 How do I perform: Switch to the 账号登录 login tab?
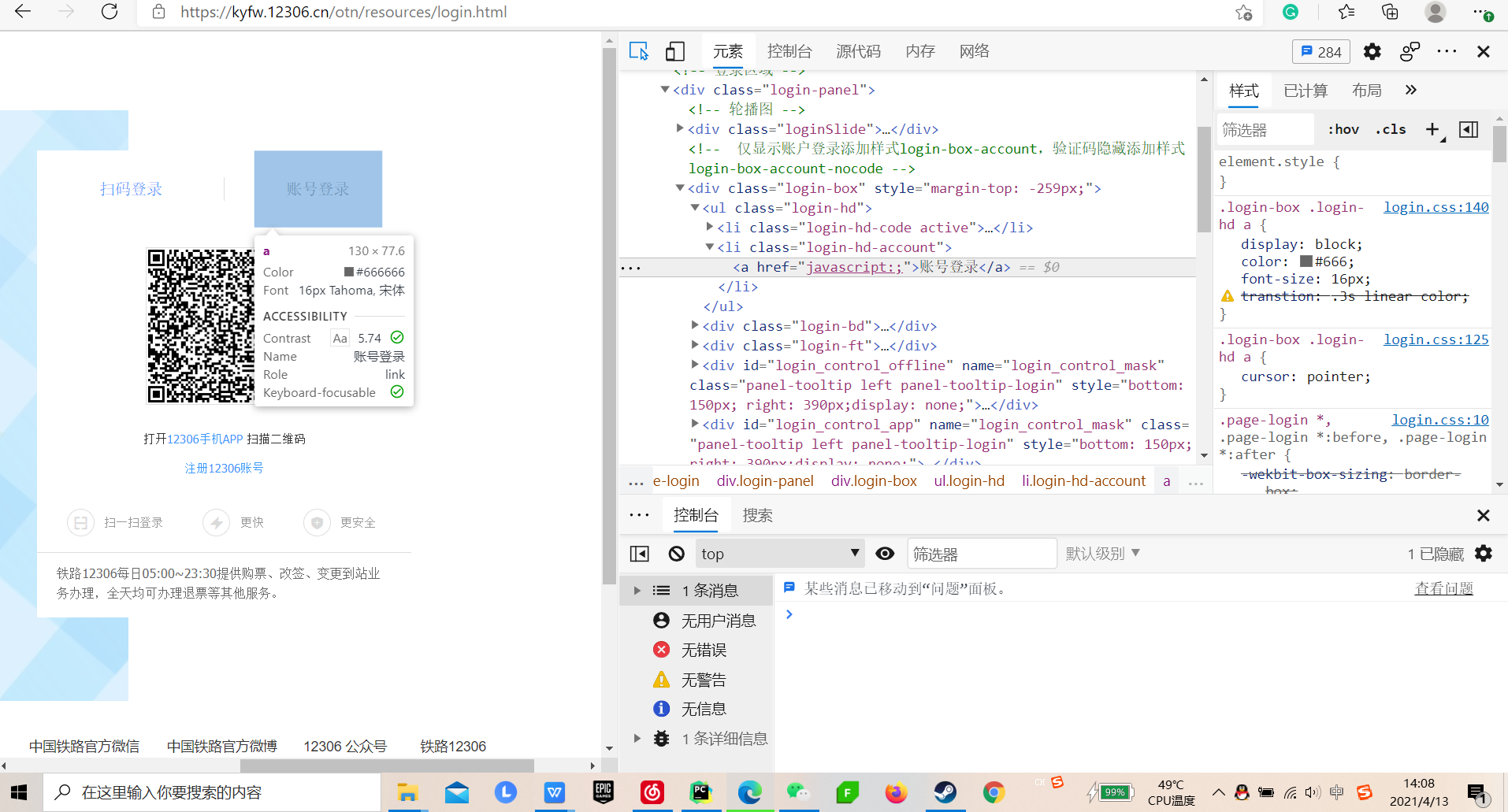coord(318,189)
